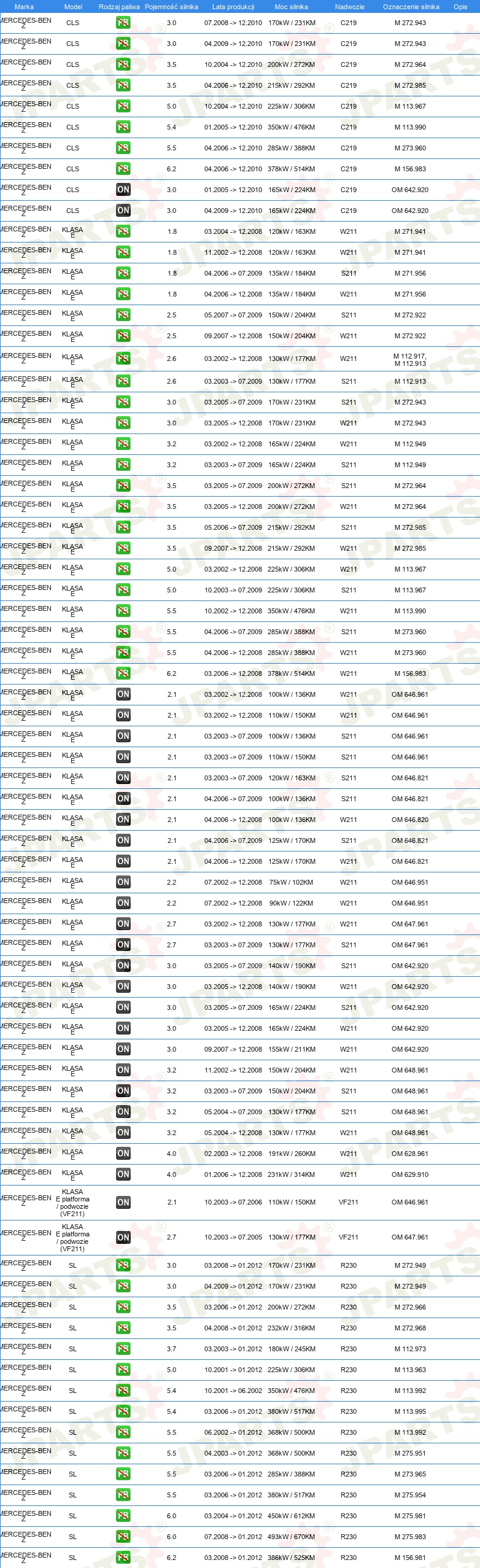Click the engine code OM 646.820
This screenshot has height=1568, width=480.
tap(410, 820)
